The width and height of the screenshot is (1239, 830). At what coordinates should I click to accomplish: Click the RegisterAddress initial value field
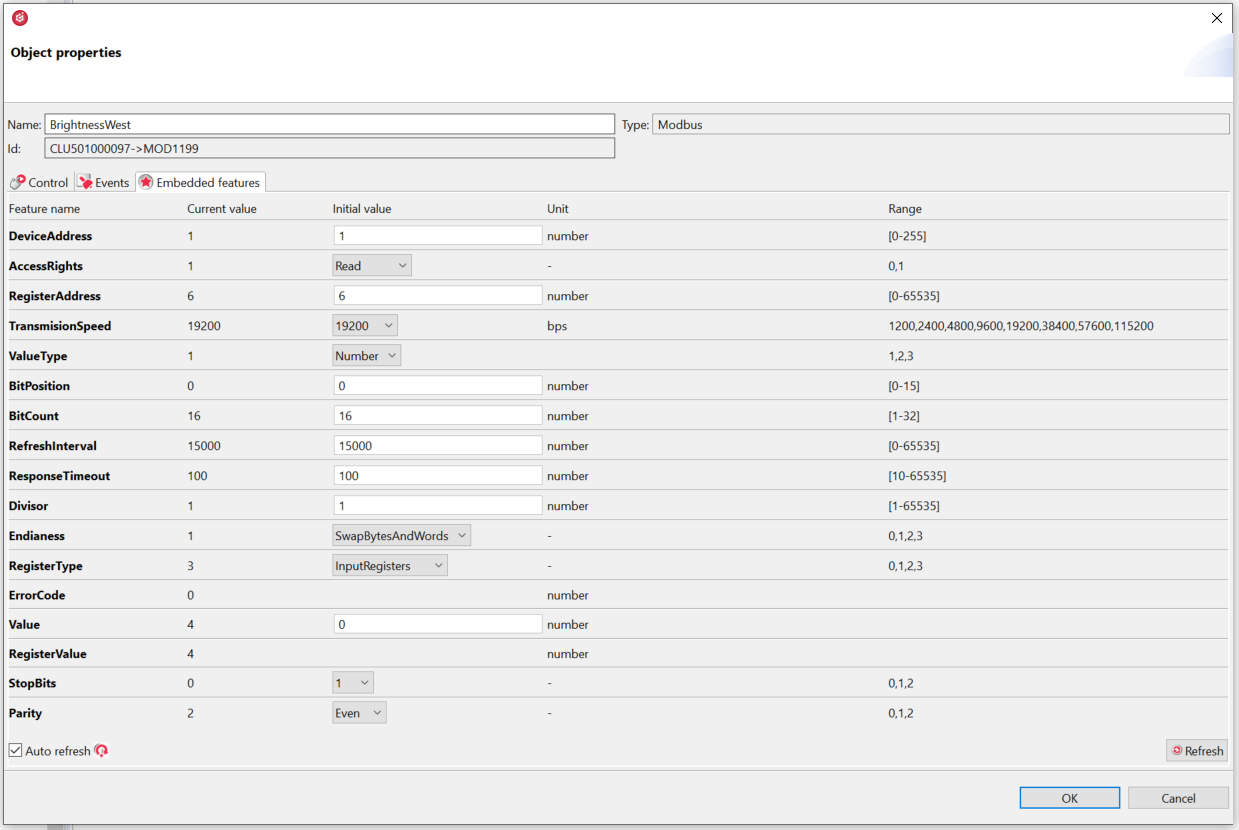[438, 296]
